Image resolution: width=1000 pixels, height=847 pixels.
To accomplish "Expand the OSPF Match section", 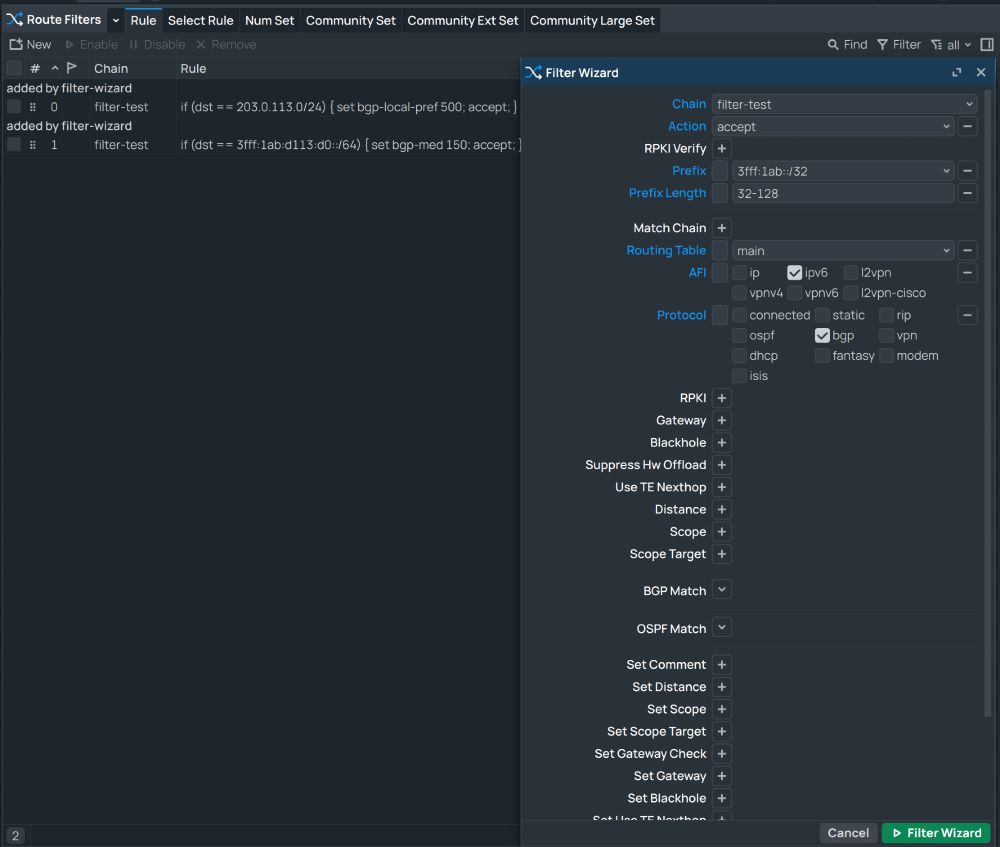I will (x=721, y=628).
